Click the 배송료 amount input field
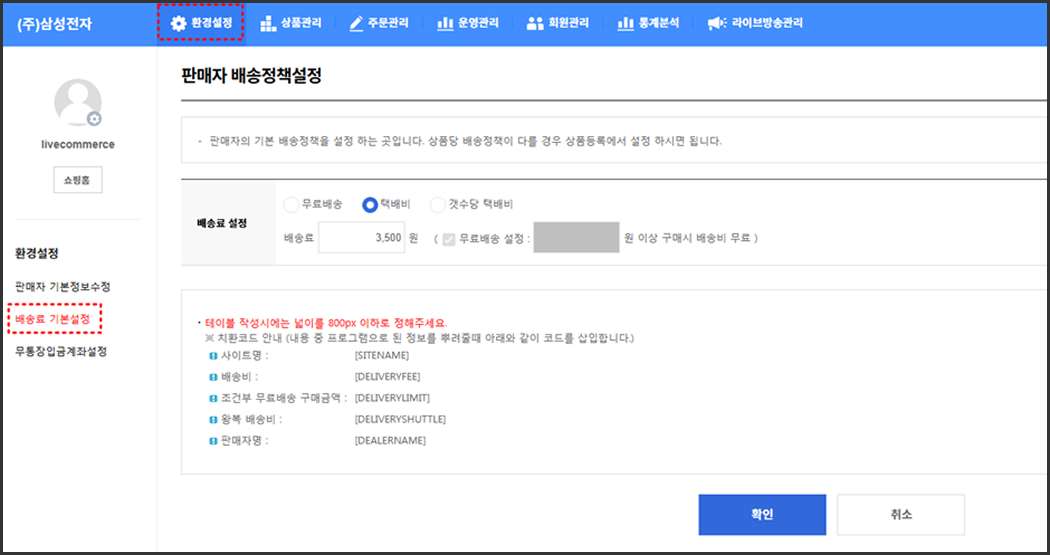Screen dimensions: 1050x555 360,238
